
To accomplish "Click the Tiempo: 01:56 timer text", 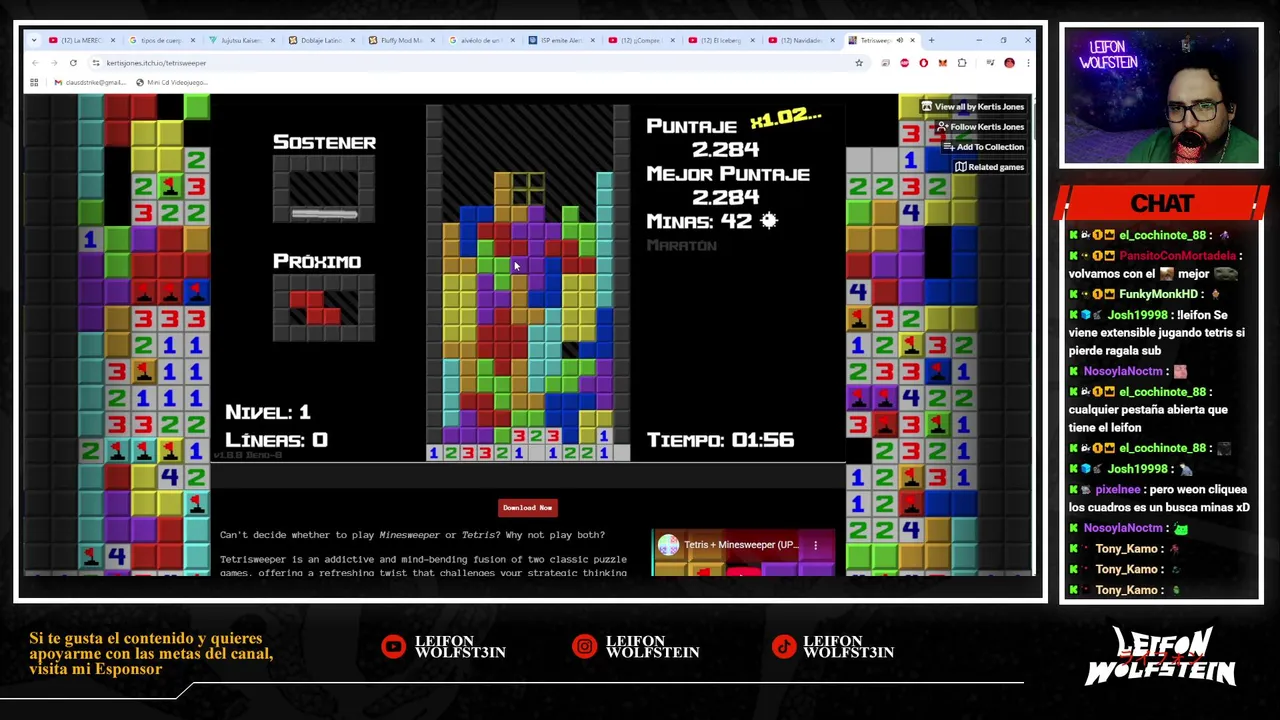I will [x=720, y=440].
